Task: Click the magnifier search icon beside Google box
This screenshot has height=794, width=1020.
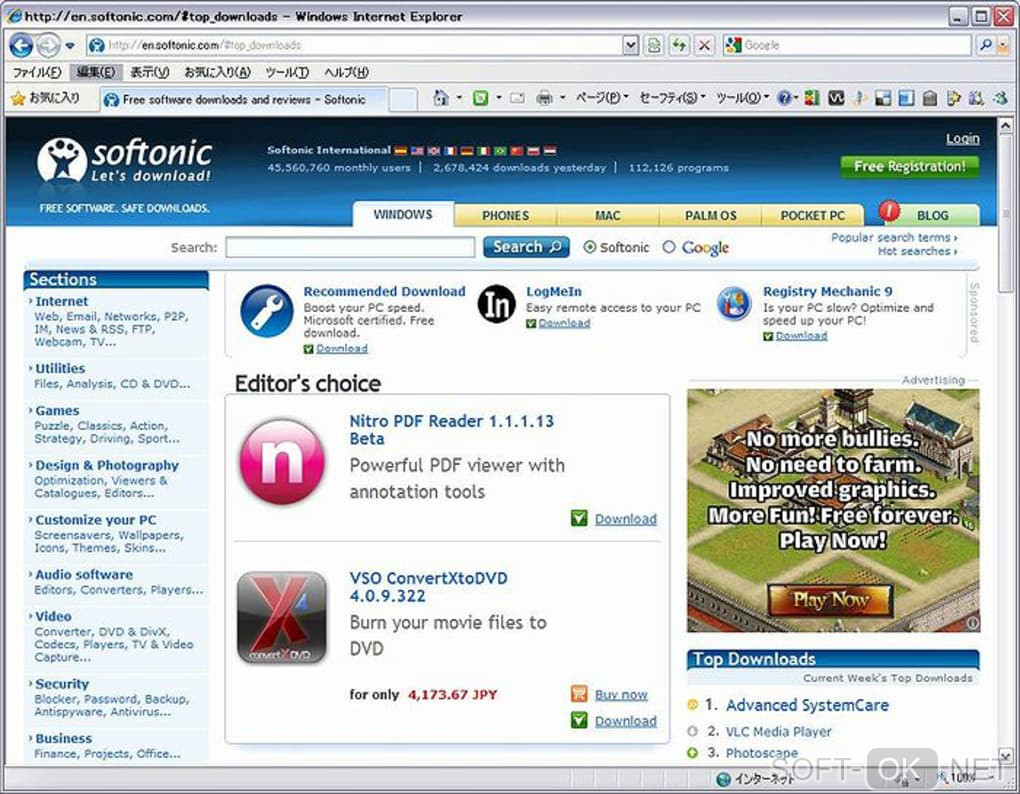Action: click(986, 45)
